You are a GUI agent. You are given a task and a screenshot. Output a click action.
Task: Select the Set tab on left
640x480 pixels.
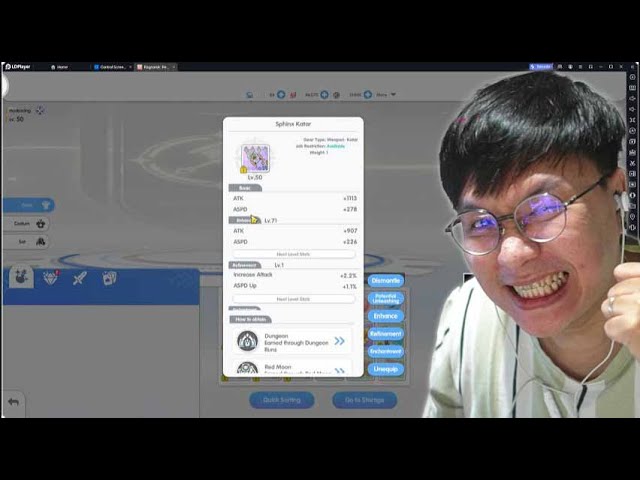pyautogui.click(x=26, y=242)
